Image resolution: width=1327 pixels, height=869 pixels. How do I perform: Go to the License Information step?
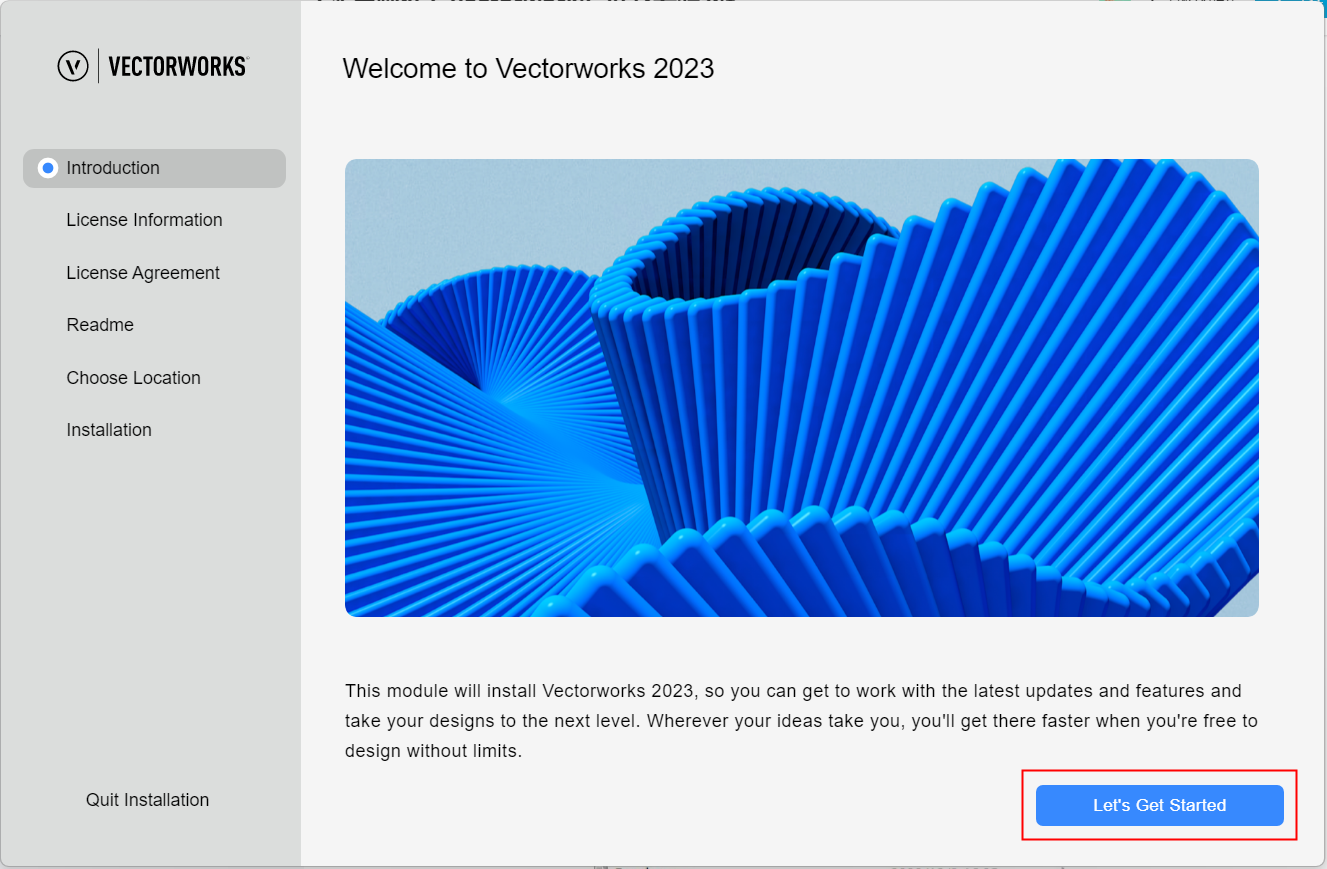click(x=144, y=220)
